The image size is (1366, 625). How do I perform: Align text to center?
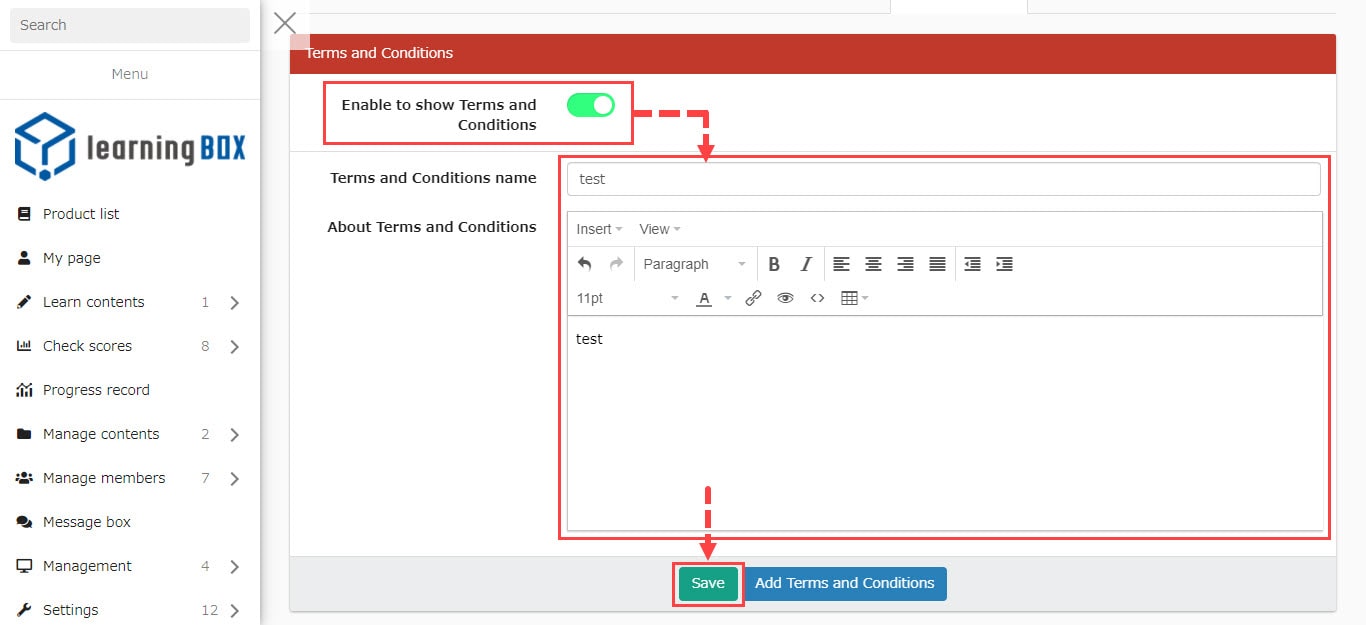[873, 265]
